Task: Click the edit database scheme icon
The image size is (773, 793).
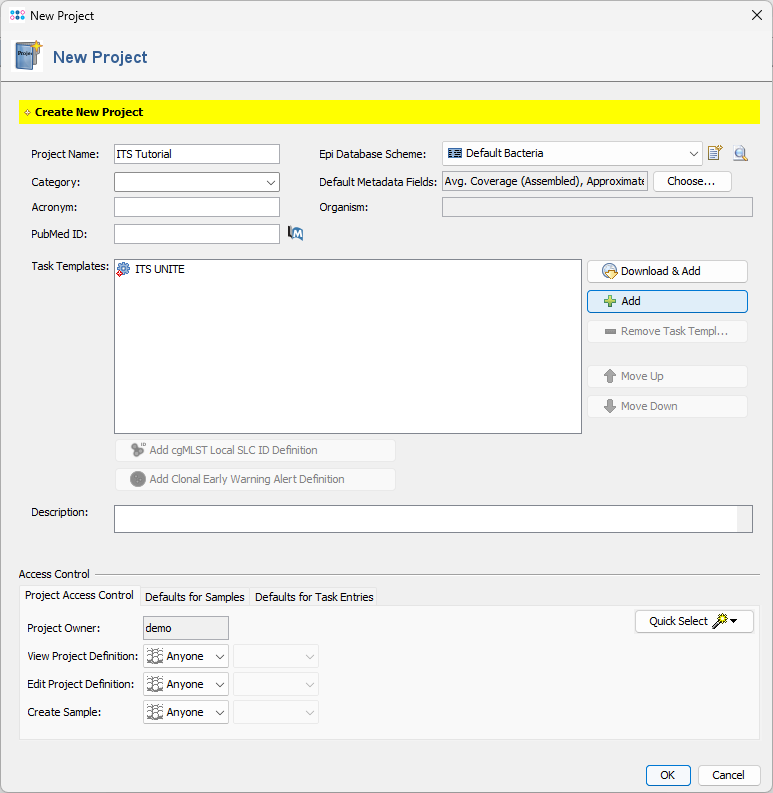Action: pos(715,153)
